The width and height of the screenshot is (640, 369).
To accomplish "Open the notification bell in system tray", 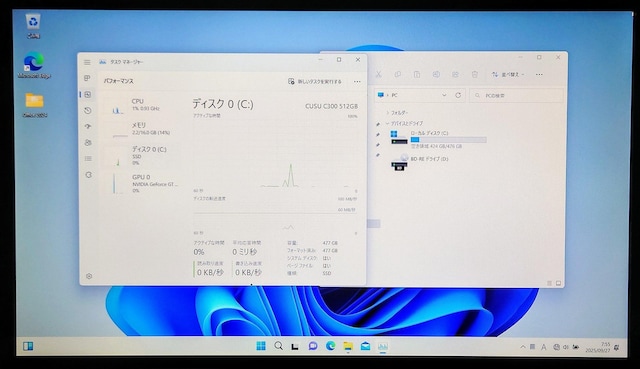I will (617, 347).
